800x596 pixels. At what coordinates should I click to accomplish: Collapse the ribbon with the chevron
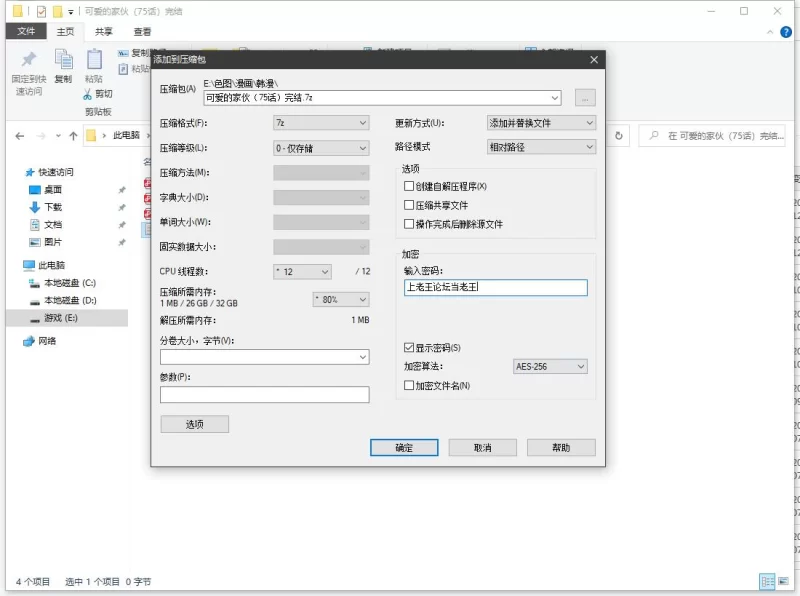click(770, 32)
